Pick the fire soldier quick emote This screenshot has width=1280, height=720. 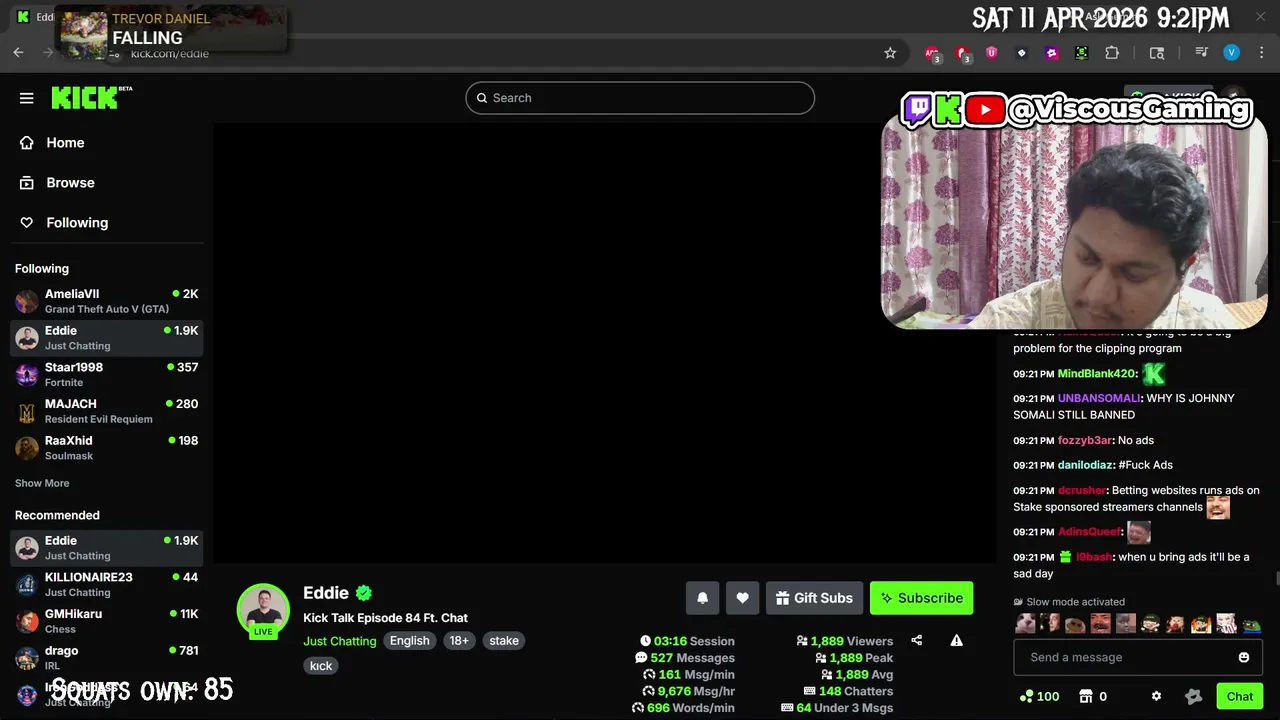[x=1201, y=624]
